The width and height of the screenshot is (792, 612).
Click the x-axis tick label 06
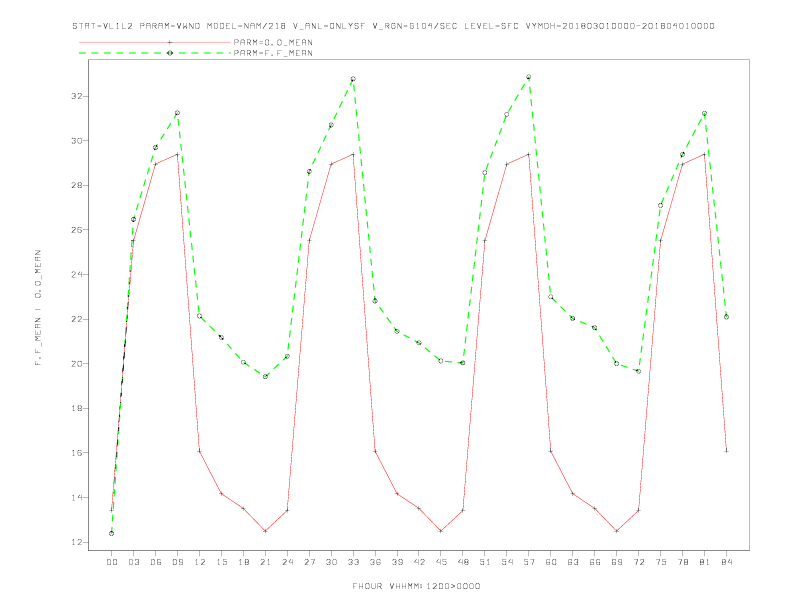tap(156, 562)
